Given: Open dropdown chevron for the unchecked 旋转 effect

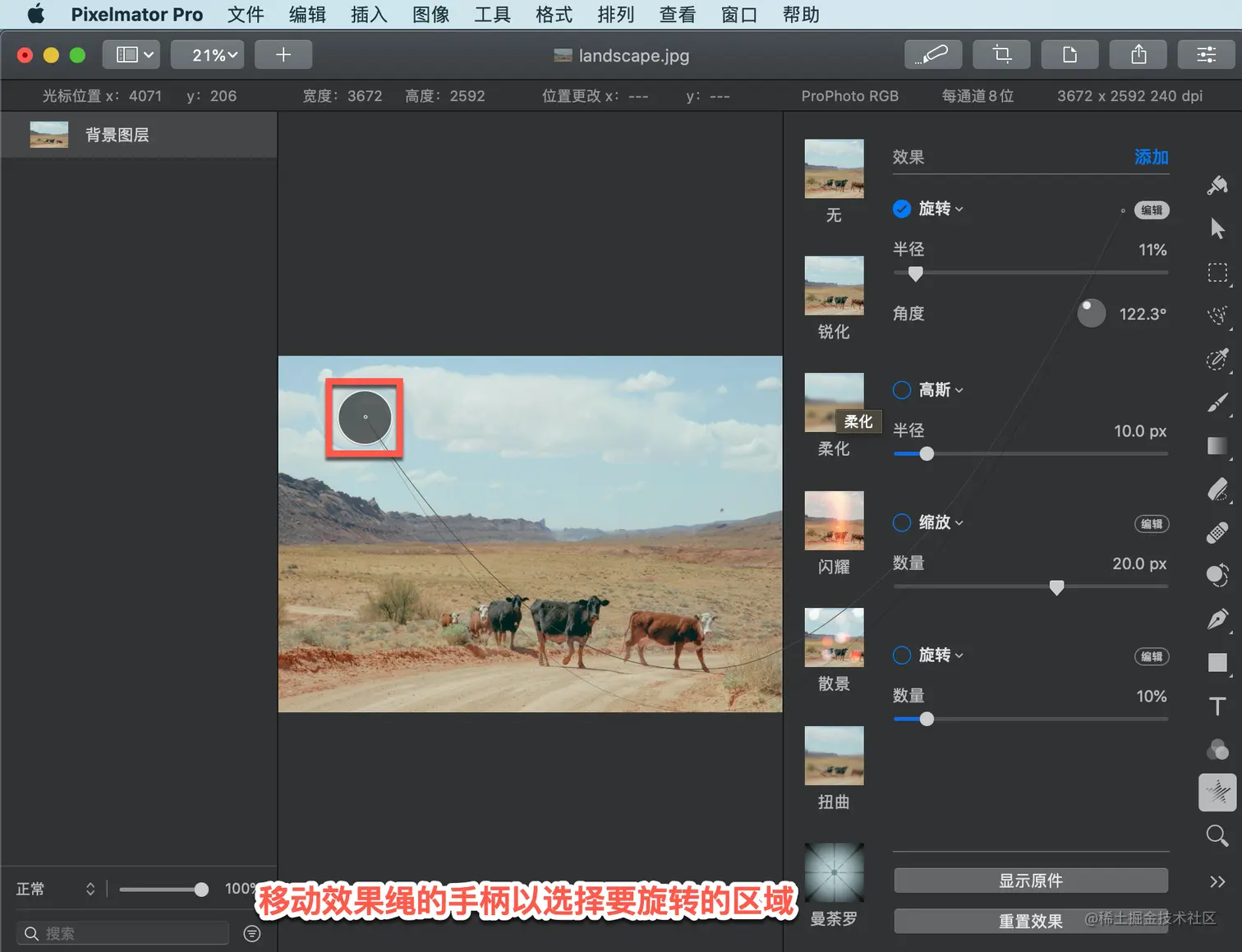Looking at the screenshot, I should tap(959, 656).
